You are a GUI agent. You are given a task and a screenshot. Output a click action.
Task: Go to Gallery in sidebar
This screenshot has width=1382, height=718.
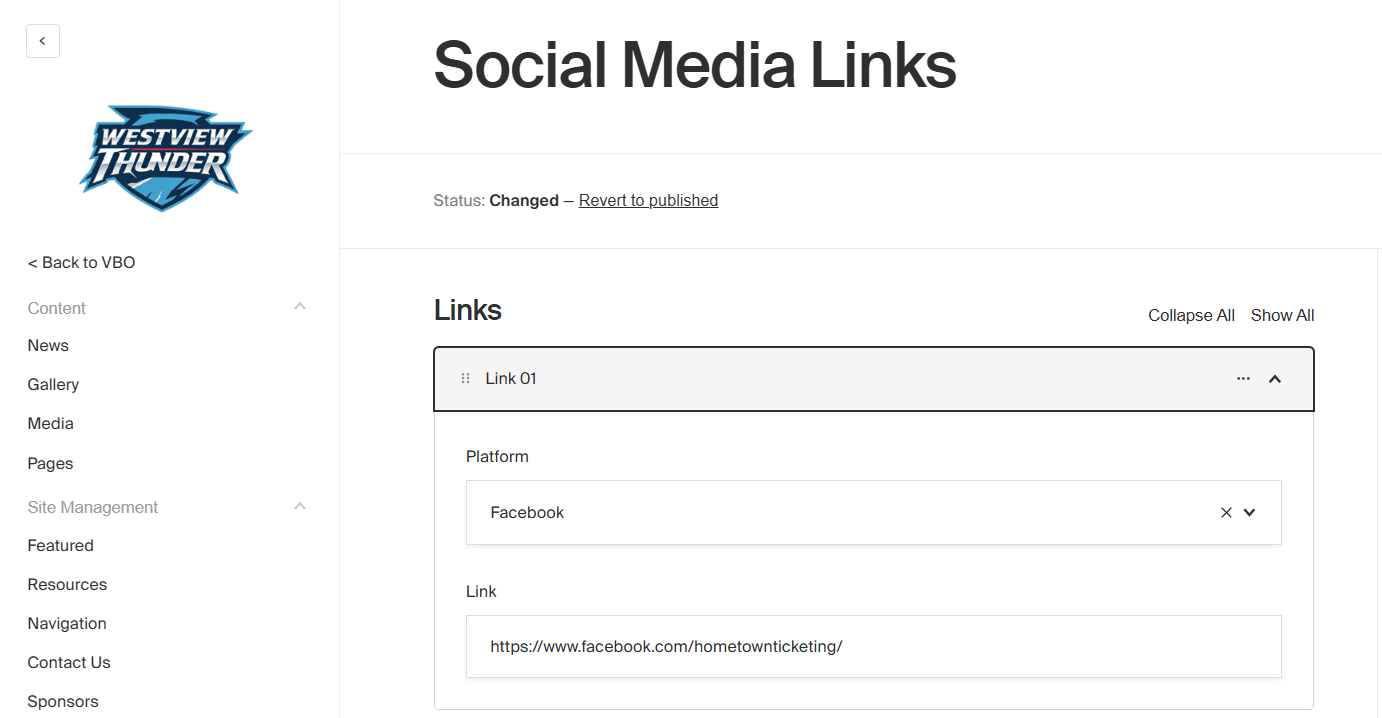point(53,385)
